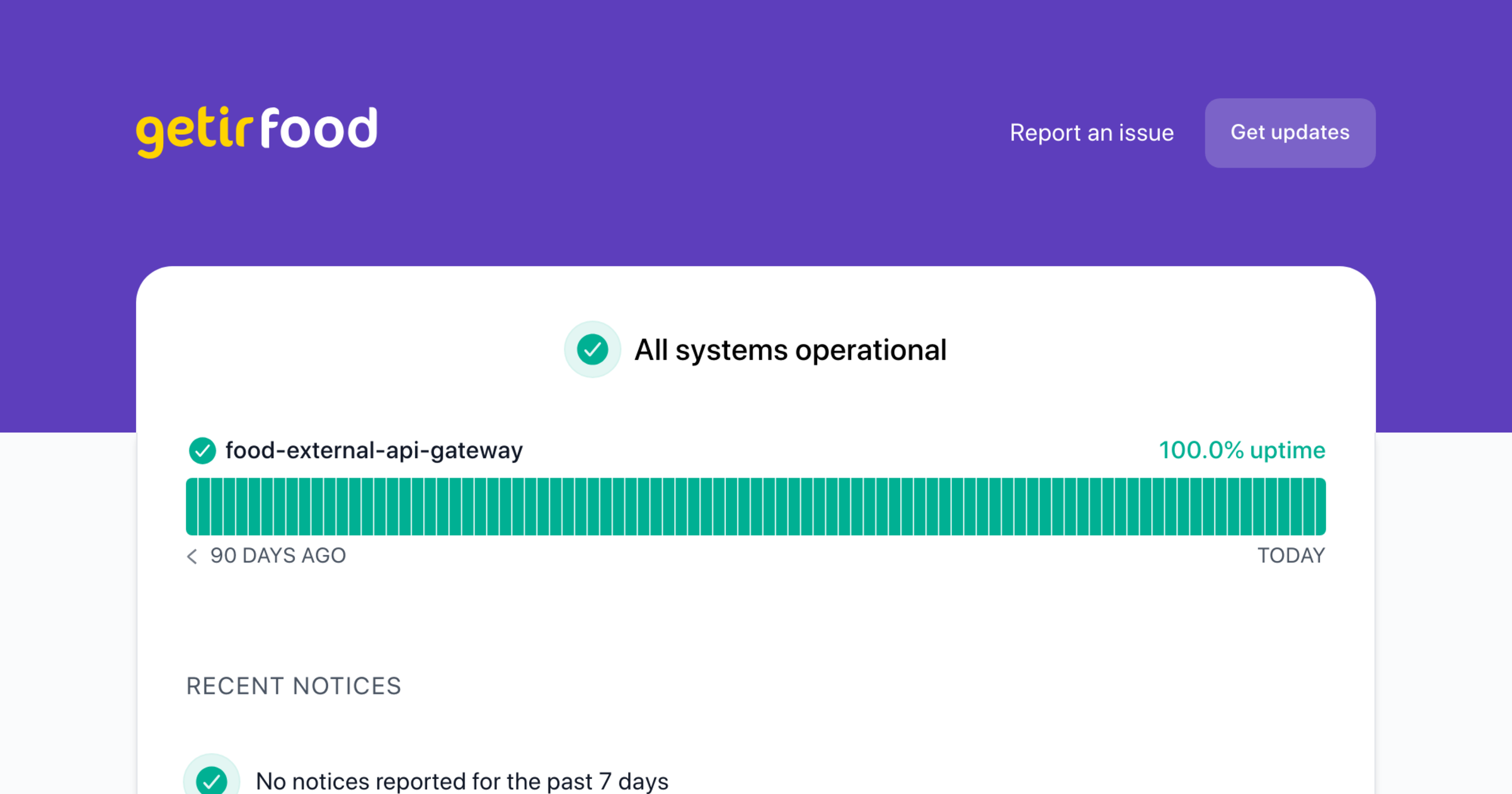Click the status check icon beside food-external-api-gateway

[x=202, y=450]
